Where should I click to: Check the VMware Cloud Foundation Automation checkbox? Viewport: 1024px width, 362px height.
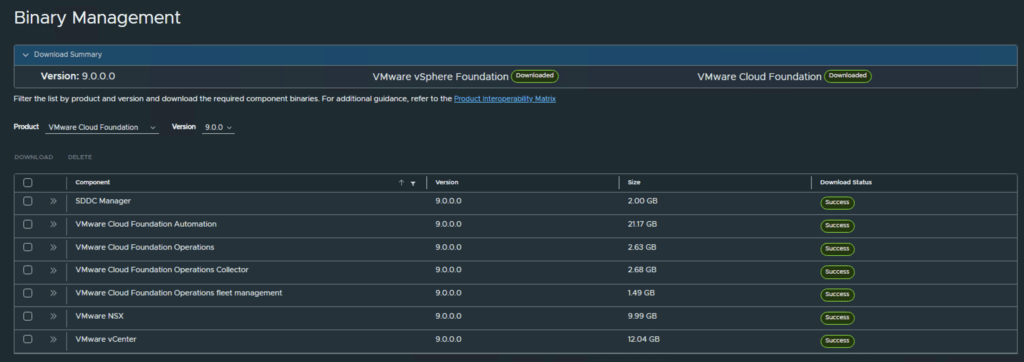[27, 224]
